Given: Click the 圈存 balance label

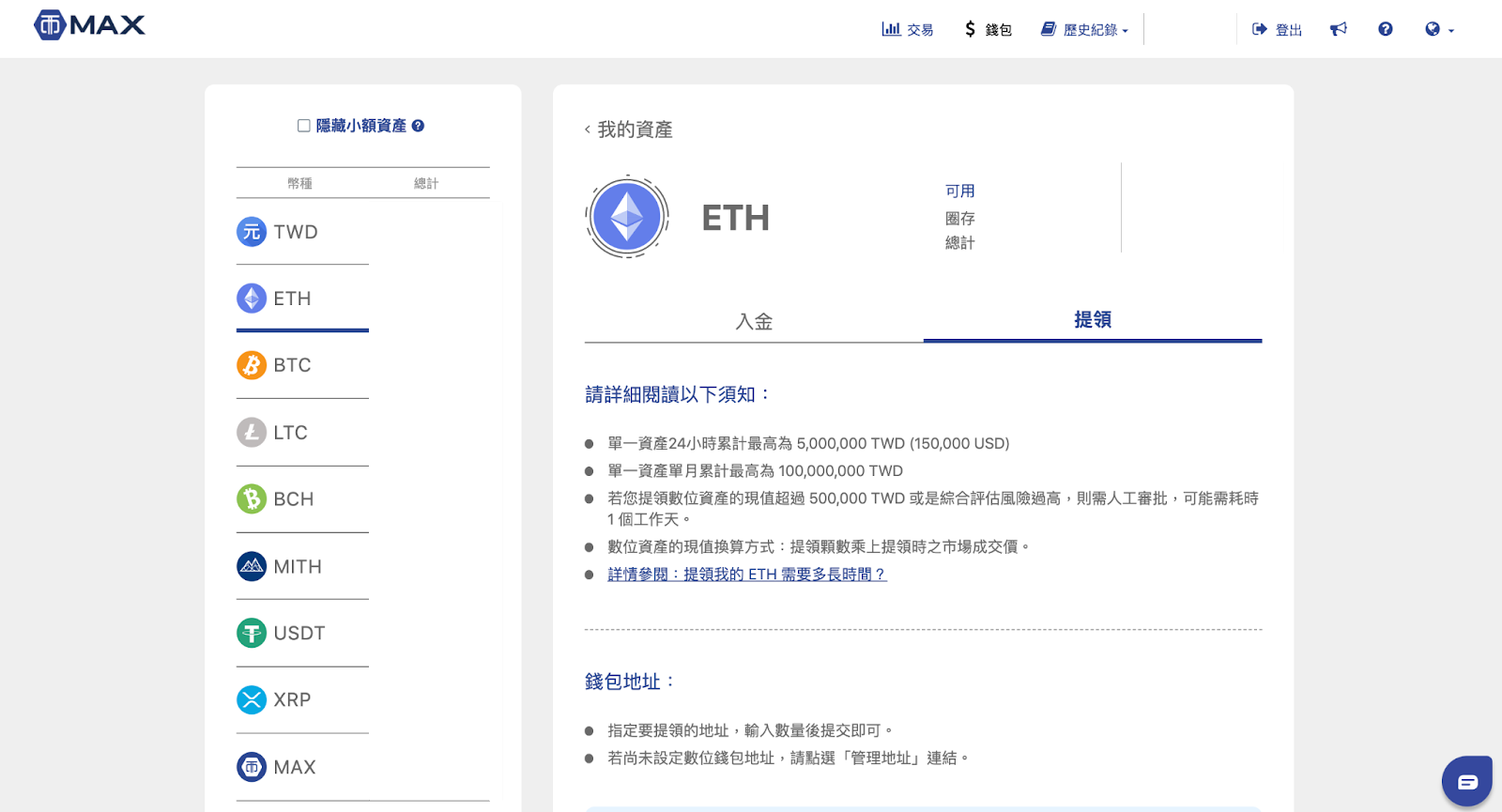Looking at the screenshot, I should [x=960, y=219].
